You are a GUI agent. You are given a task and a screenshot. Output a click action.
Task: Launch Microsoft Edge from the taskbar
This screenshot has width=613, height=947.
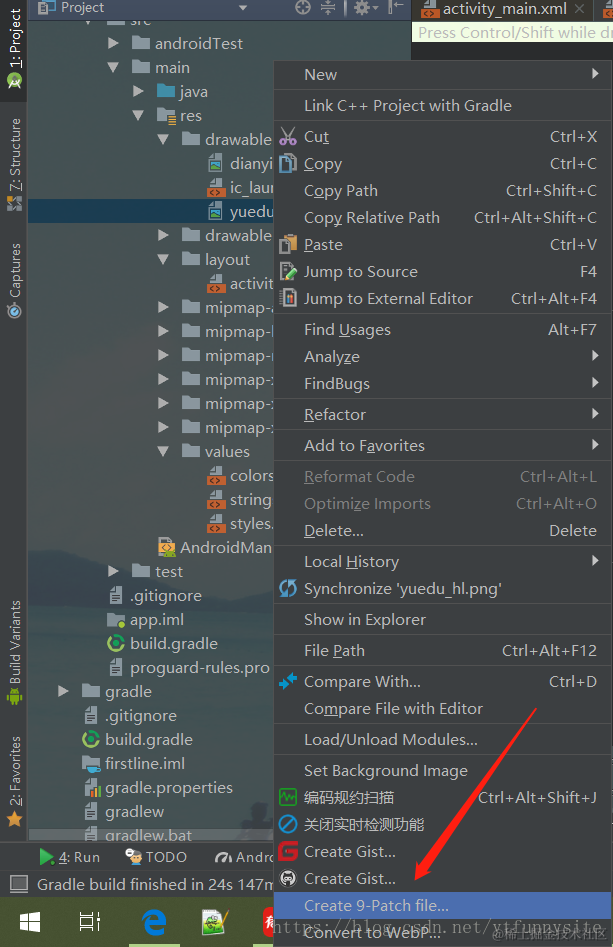click(x=155, y=922)
